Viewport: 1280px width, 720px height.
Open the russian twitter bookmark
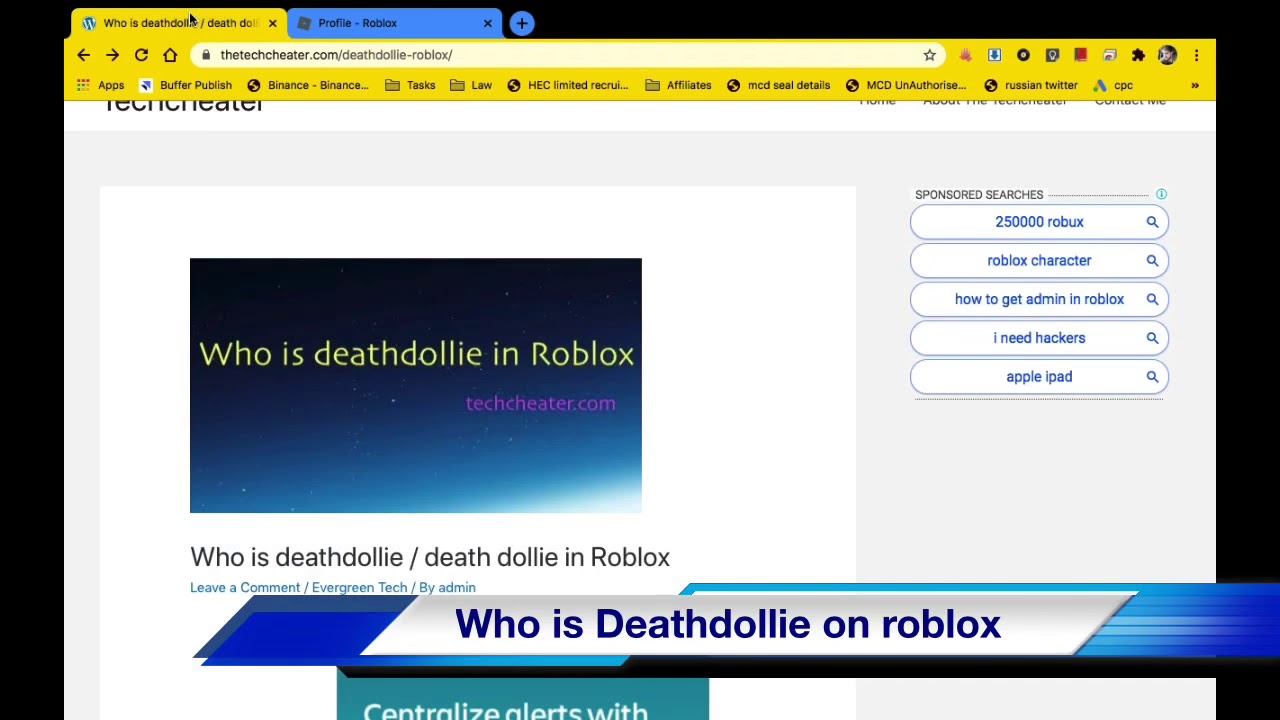point(1030,85)
